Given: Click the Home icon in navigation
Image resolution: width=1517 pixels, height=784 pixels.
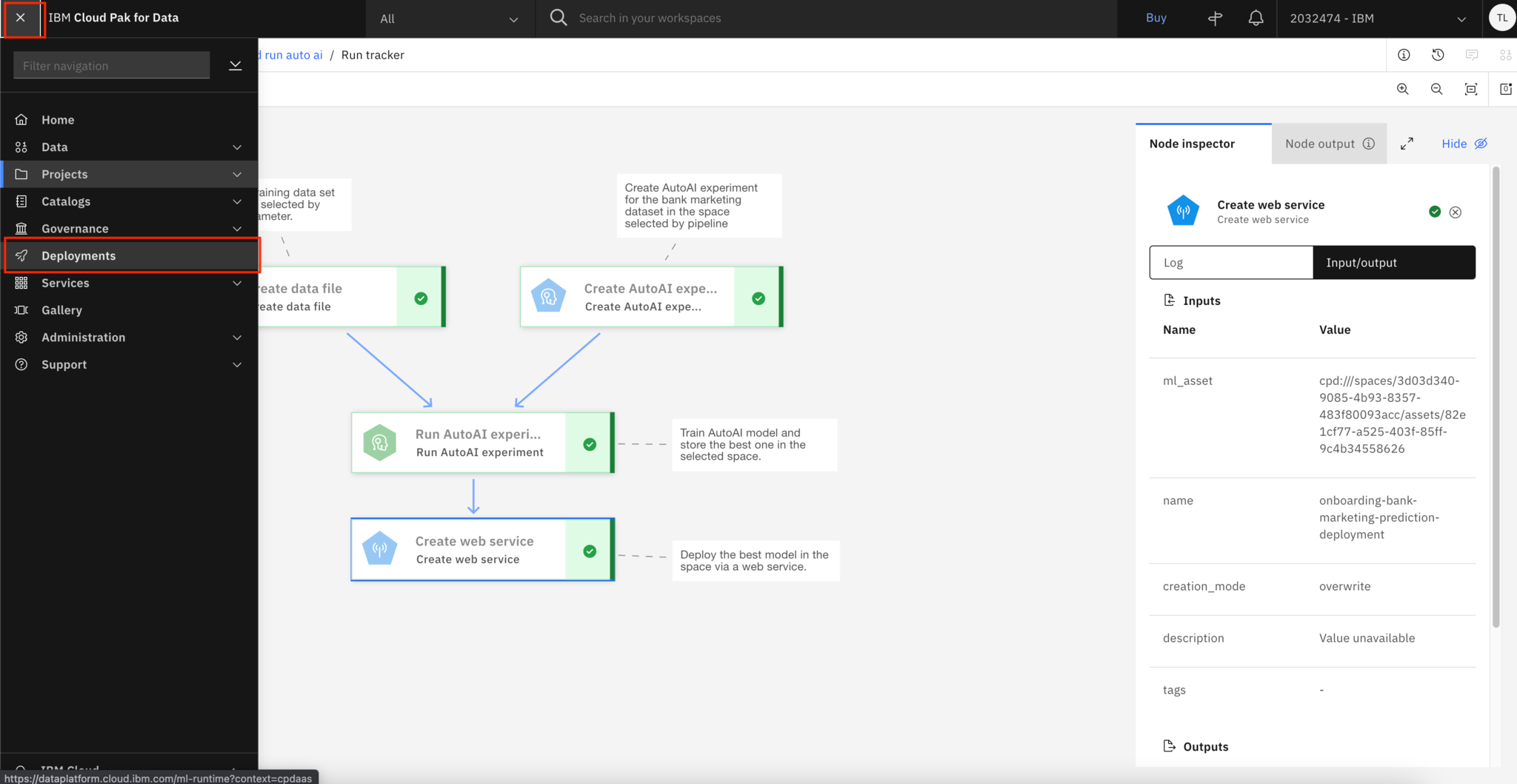Looking at the screenshot, I should coord(21,119).
